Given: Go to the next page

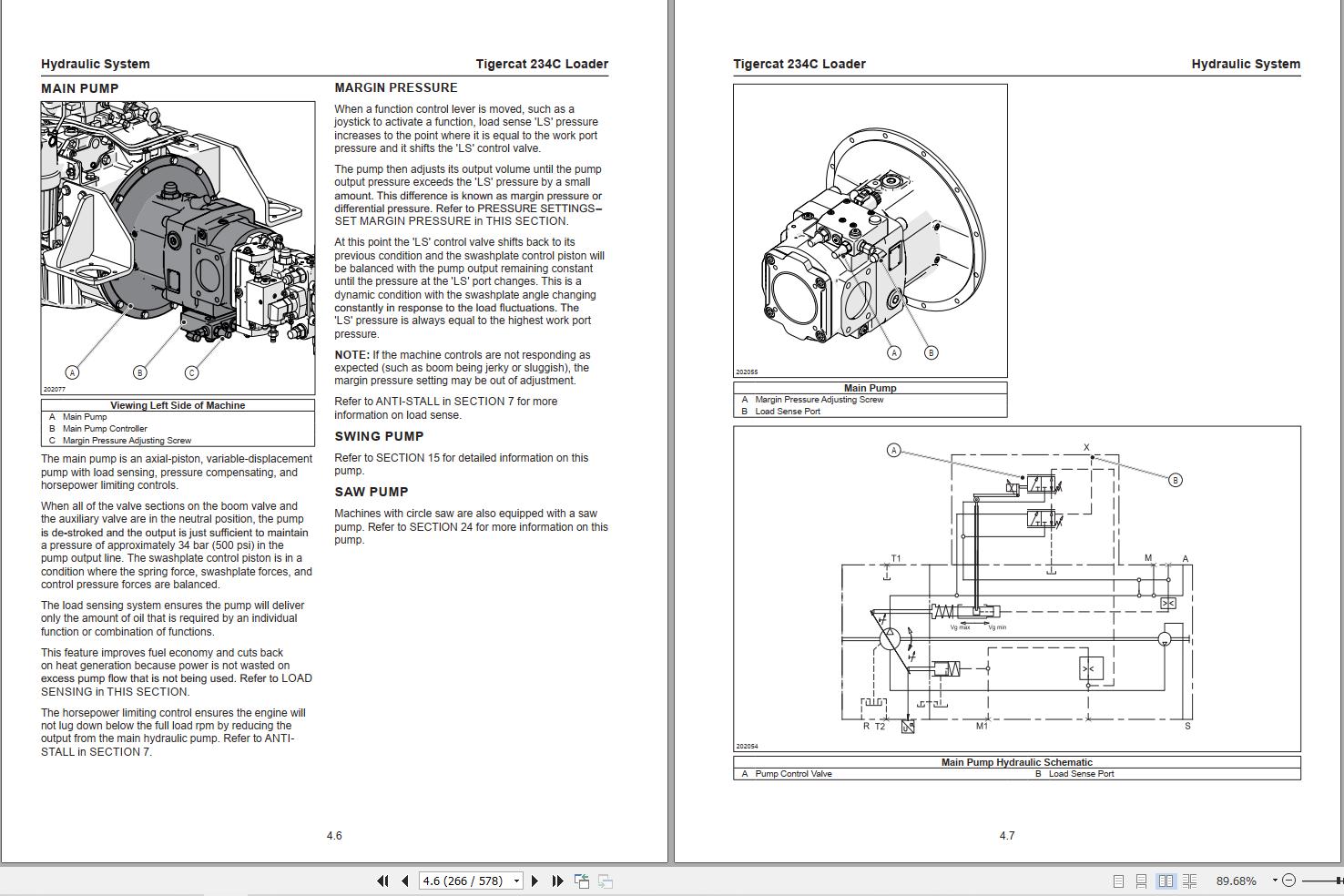Looking at the screenshot, I should click(x=535, y=881).
